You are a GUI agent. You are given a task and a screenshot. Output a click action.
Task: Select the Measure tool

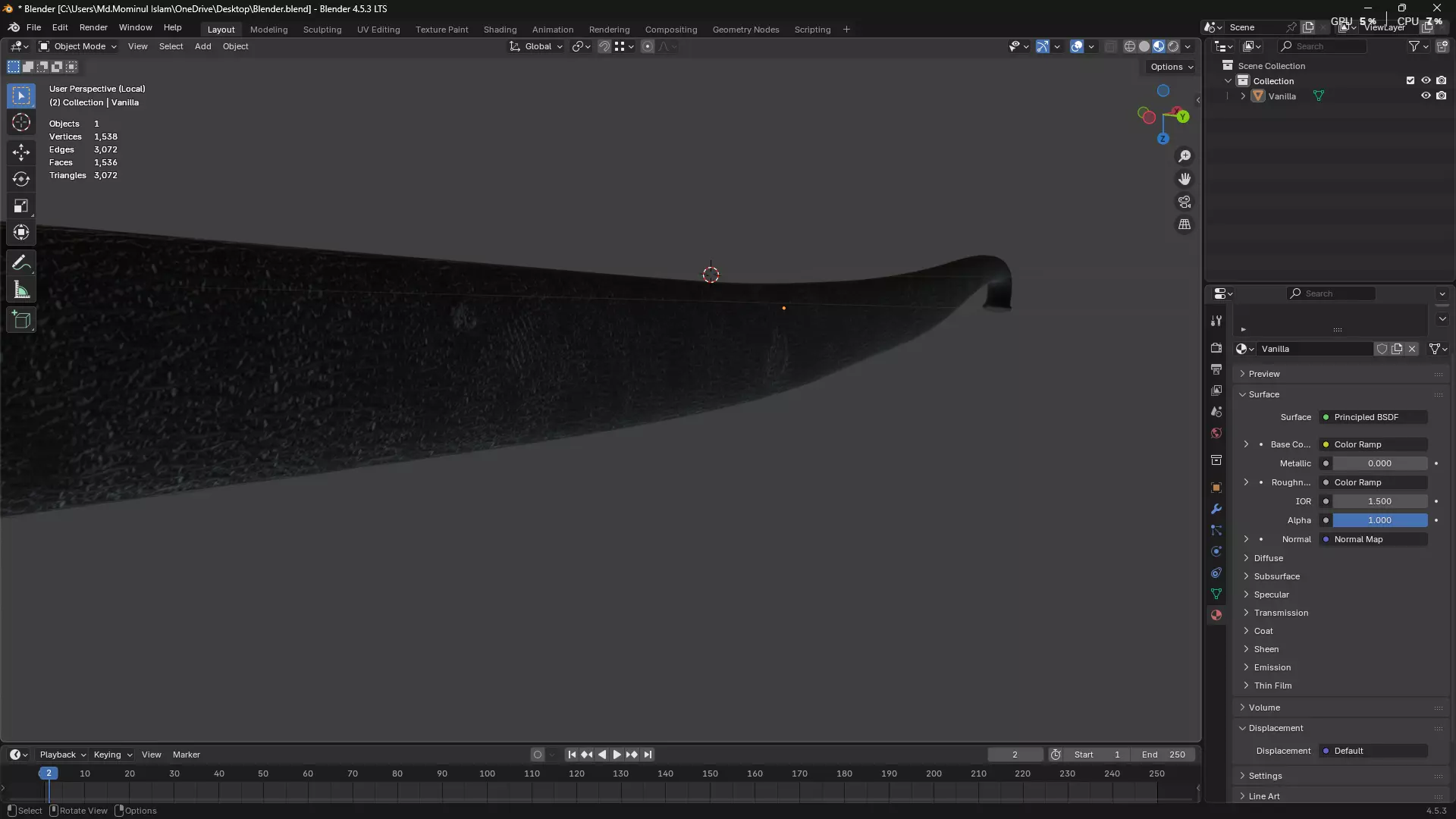point(21,290)
